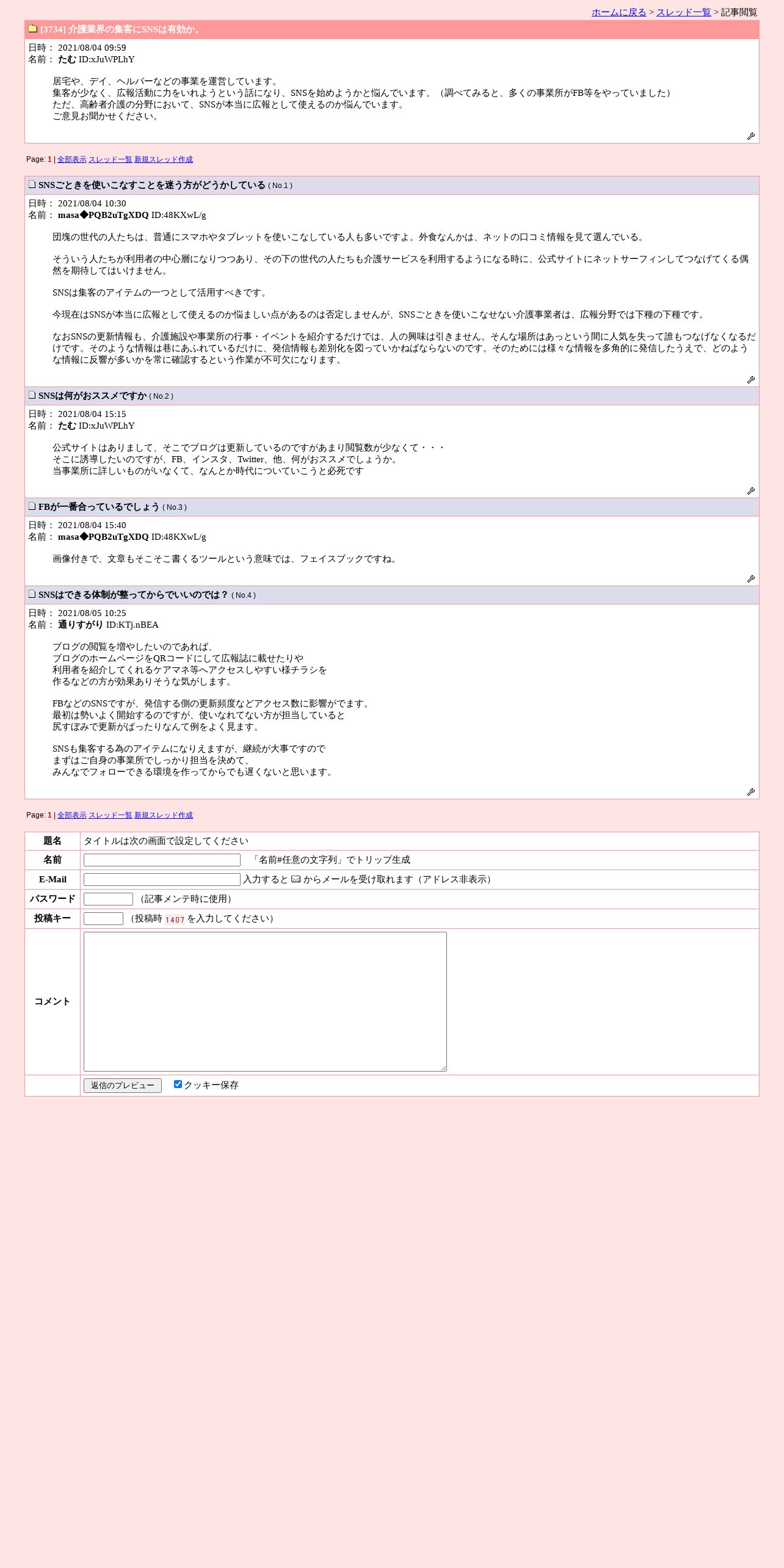Screen dimensions: 784x1568
Task: Click document icon of reply No.4 title
Action: click(32, 594)
